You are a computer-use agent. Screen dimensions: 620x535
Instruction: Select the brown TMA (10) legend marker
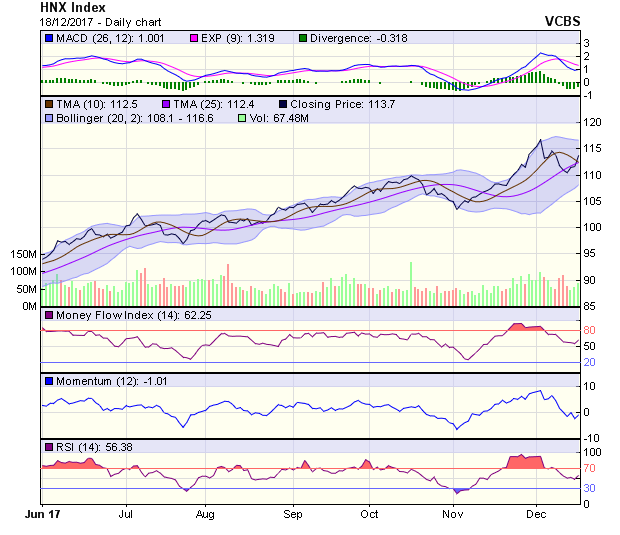click(49, 103)
